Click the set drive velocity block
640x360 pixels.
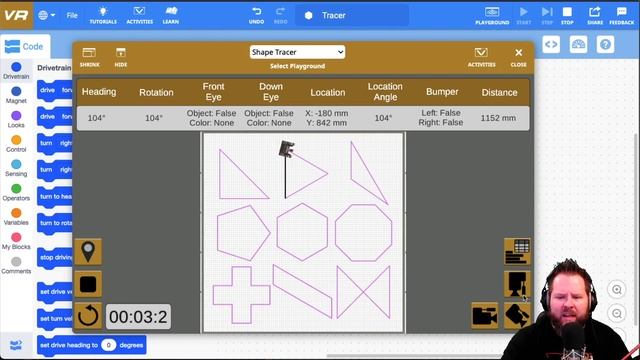pos(55,292)
